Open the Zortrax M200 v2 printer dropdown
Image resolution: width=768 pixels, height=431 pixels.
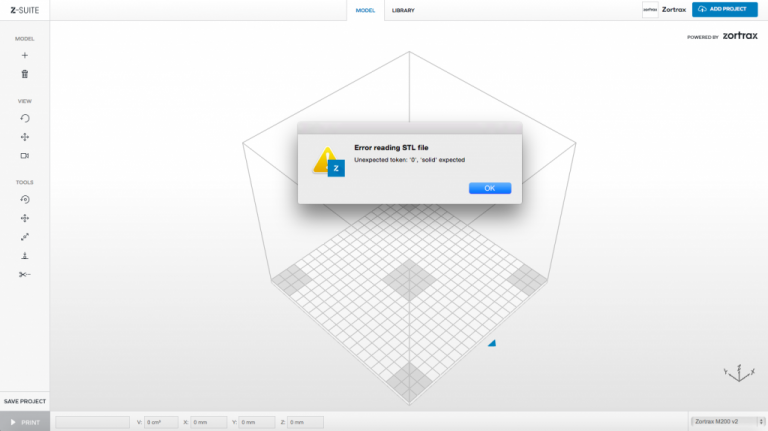(x=727, y=422)
